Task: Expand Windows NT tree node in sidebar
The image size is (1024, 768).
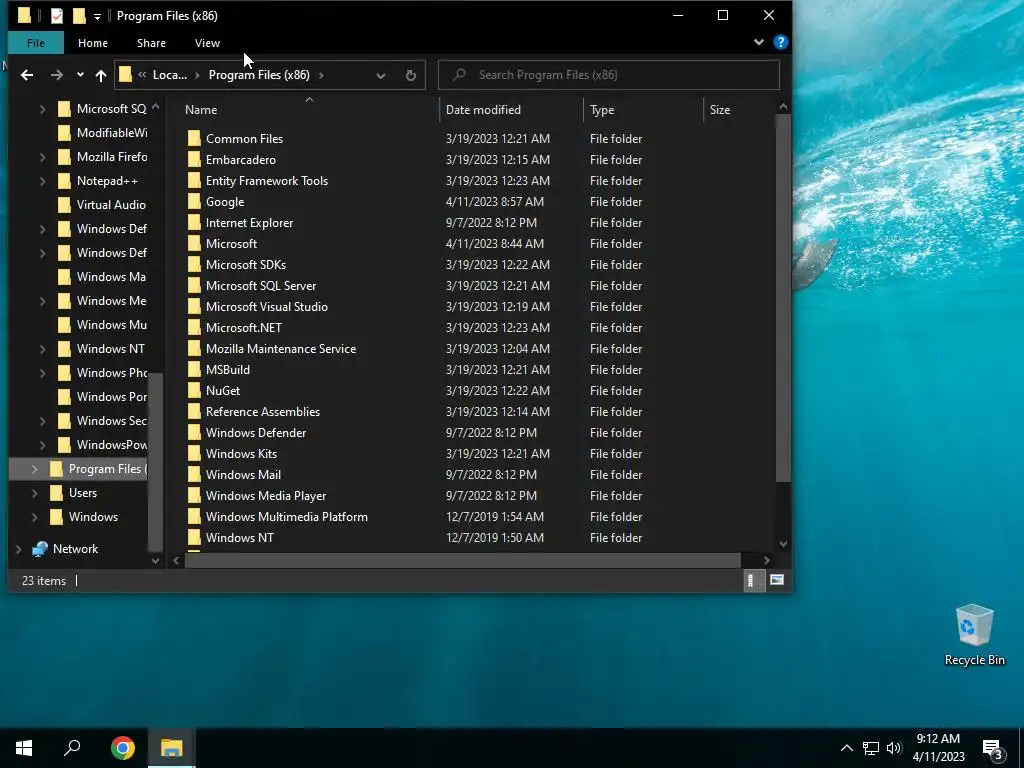Action: [42, 349]
